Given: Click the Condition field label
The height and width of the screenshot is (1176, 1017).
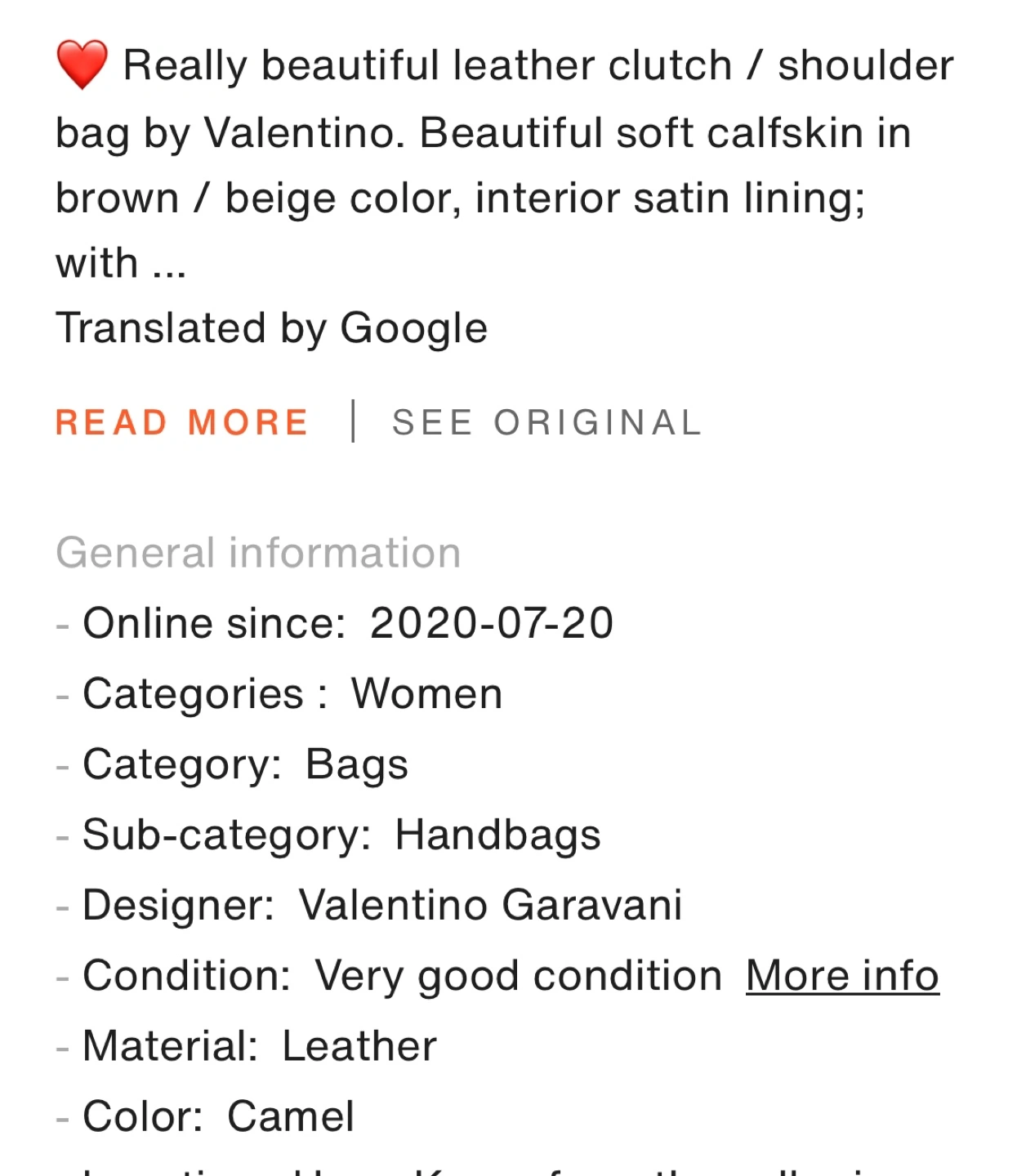Looking at the screenshot, I should click(x=187, y=975).
